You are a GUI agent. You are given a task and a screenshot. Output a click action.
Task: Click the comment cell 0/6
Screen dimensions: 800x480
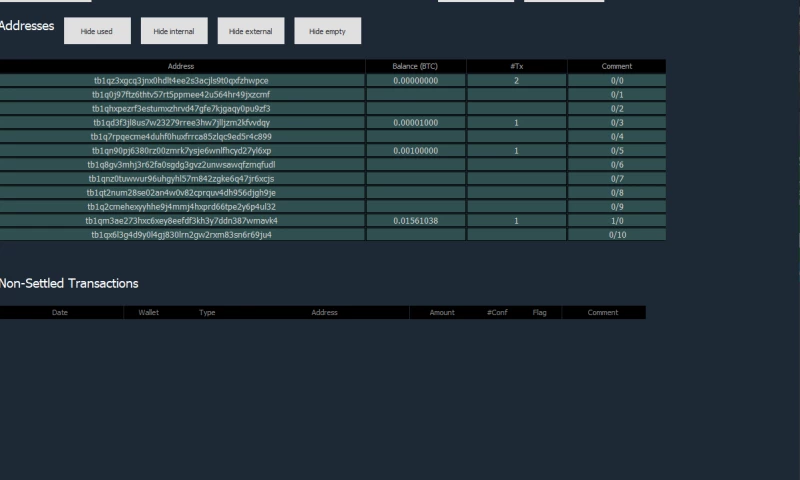tap(617, 165)
